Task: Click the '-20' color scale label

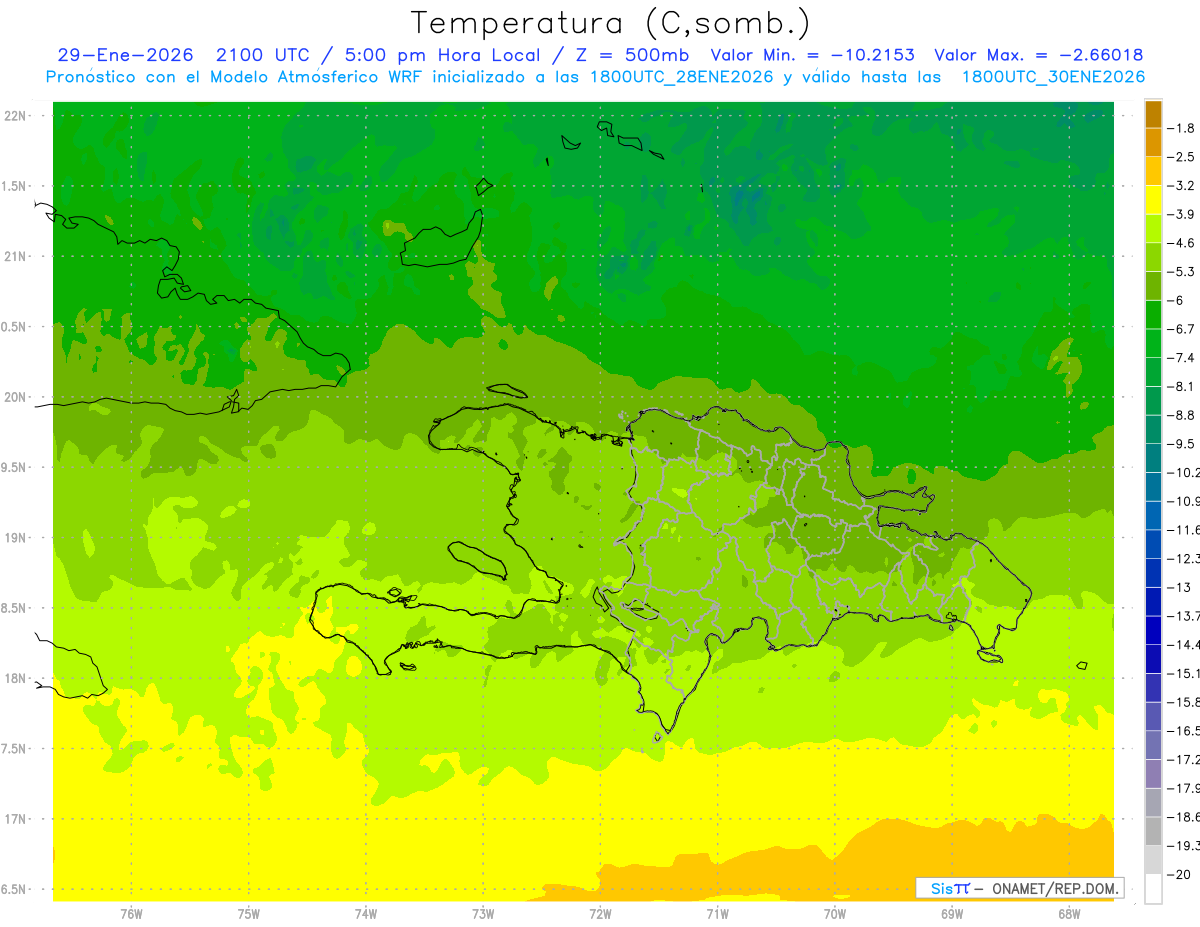Action: click(1177, 875)
